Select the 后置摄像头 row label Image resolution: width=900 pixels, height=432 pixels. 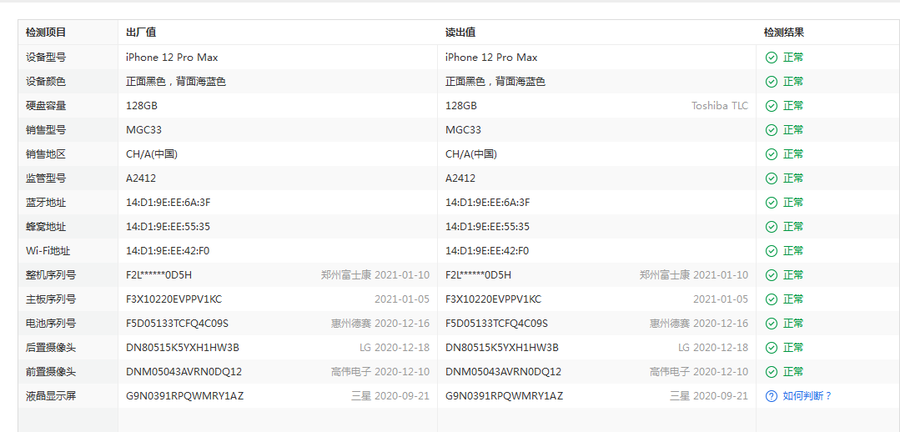[51, 348]
